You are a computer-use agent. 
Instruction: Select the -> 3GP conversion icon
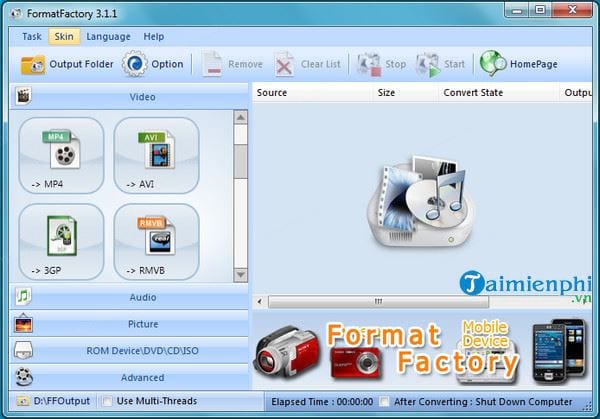point(61,242)
